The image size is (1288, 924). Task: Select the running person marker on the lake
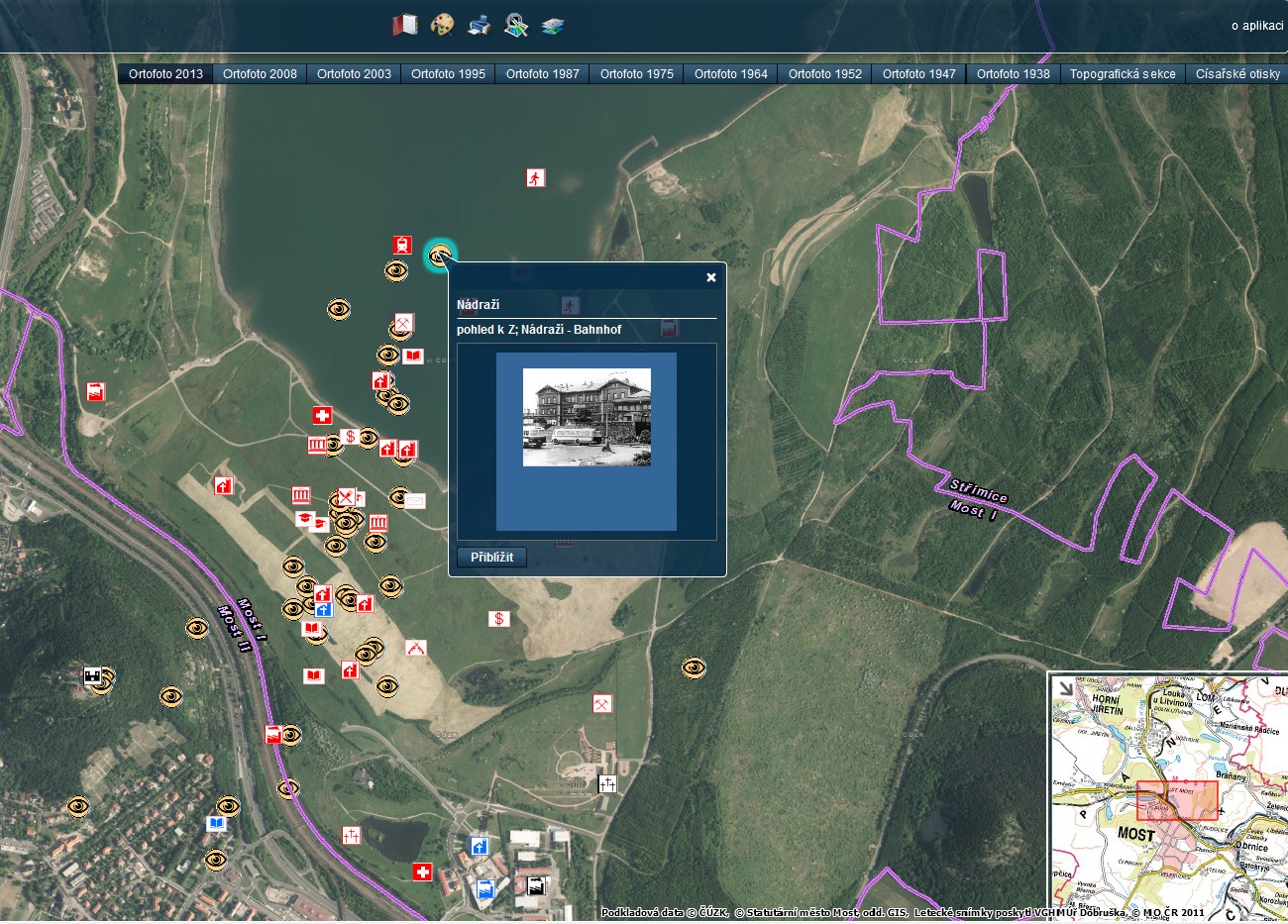click(x=535, y=178)
